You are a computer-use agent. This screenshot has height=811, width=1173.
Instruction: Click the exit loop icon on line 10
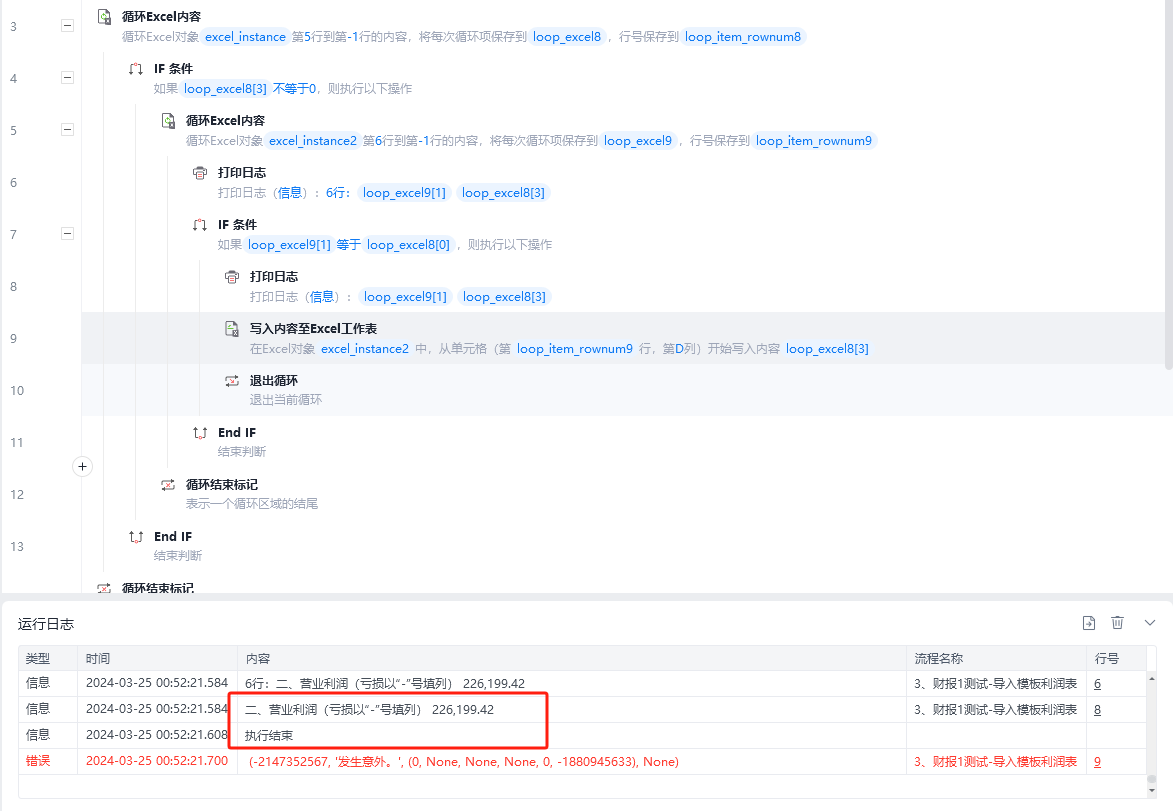(x=232, y=381)
